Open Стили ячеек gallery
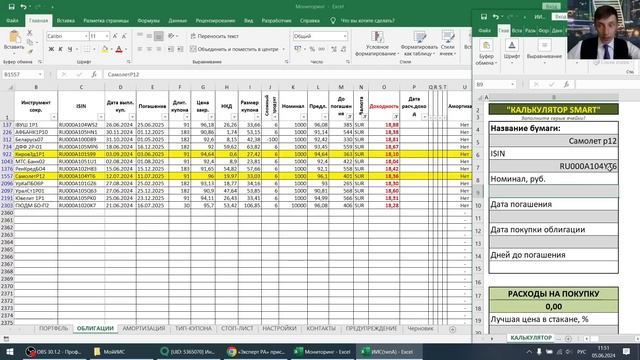The width and height of the screenshot is (640, 360). tap(448, 44)
